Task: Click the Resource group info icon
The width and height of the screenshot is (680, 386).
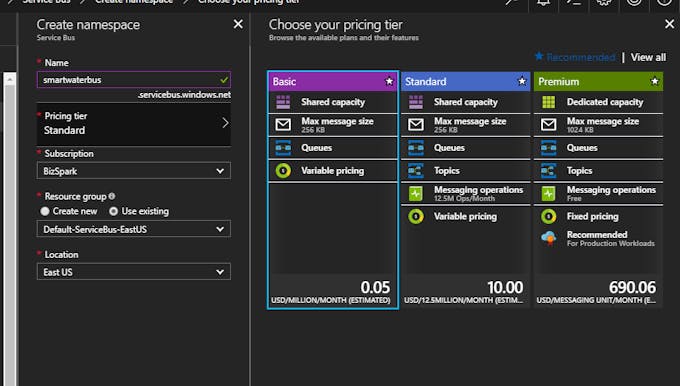Action: [112, 196]
